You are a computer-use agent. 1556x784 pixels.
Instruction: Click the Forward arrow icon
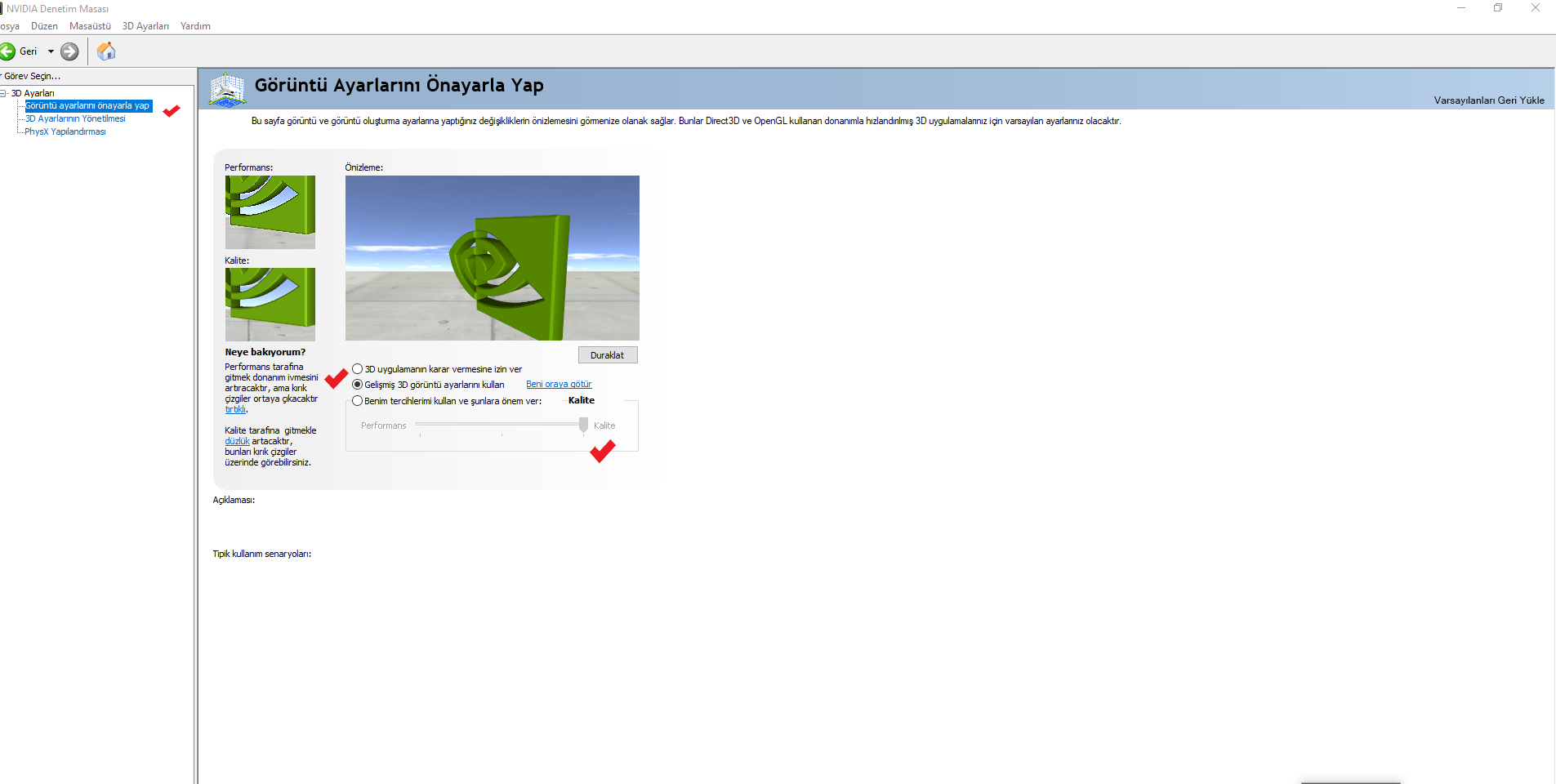(x=70, y=51)
